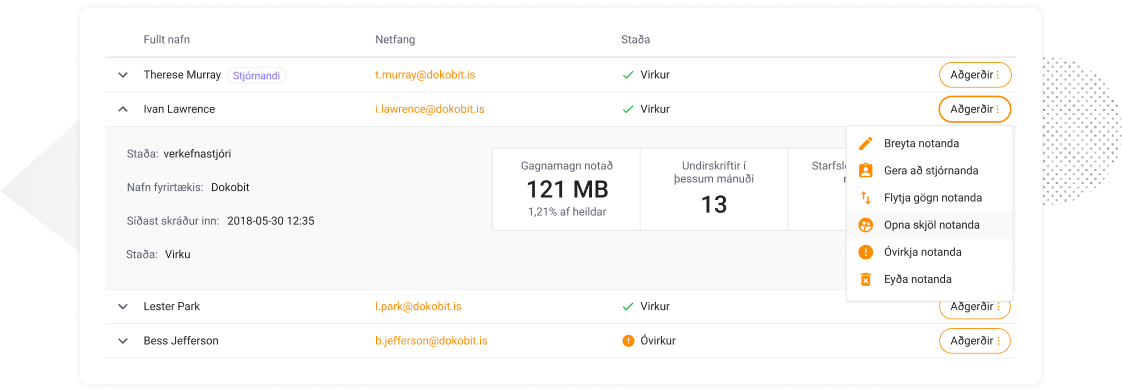Image resolution: width=1122 pixels, height=392 pixels.
Task: Open the b.jefferson@dokobit.is email link
Action: coord(431,340)
